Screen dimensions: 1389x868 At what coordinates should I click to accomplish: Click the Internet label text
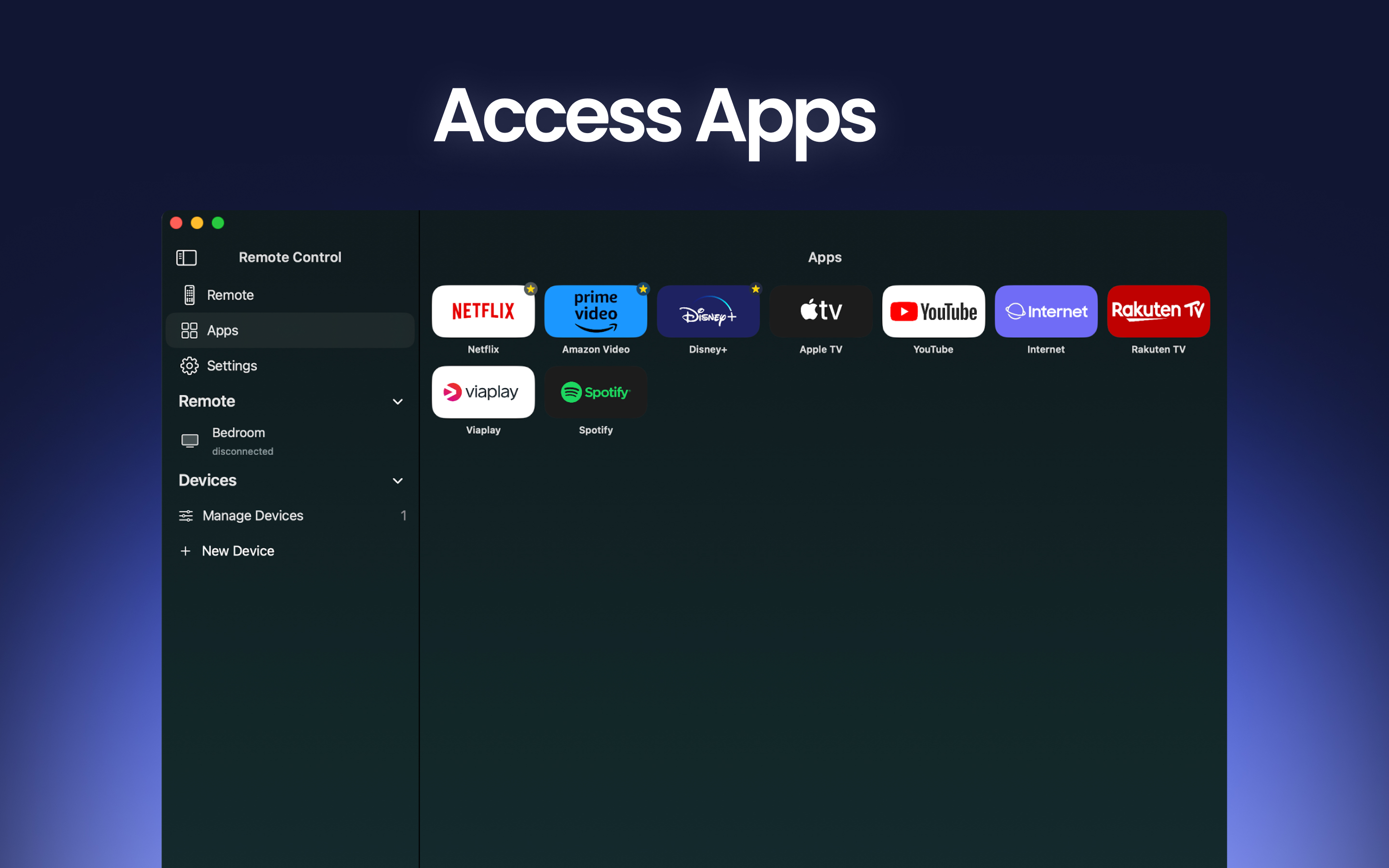coord(1046,350)
